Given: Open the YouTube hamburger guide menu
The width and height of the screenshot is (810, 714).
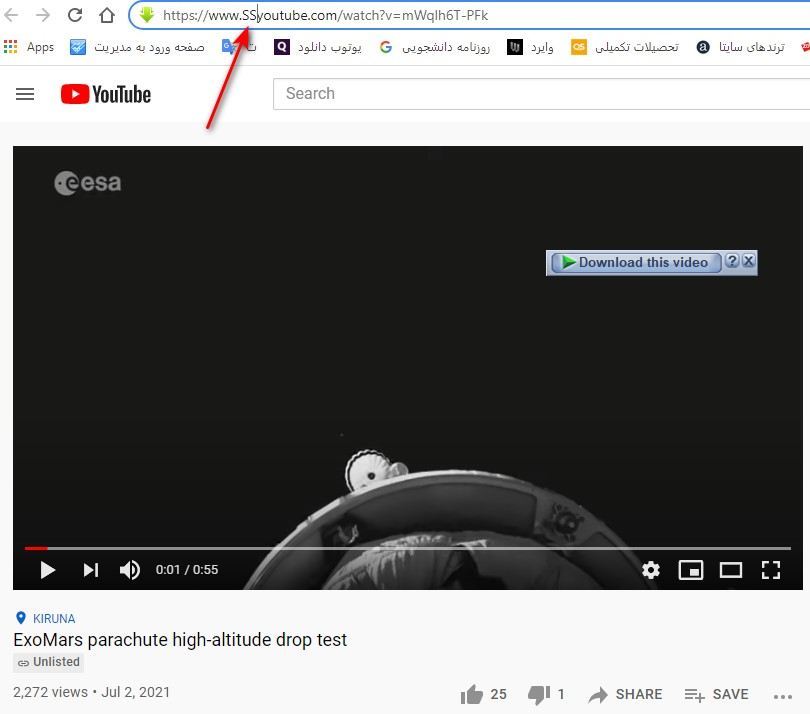Looking at the screenshot, I should [x=25, y=94].
